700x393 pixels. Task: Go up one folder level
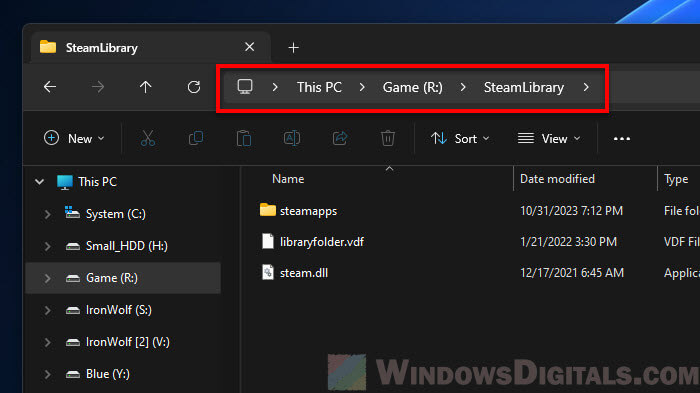click(146, 87)
